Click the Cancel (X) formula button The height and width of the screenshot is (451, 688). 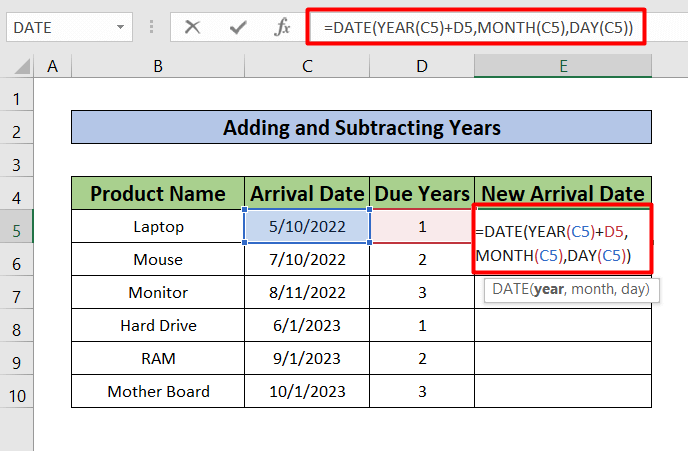click(193, 28)
